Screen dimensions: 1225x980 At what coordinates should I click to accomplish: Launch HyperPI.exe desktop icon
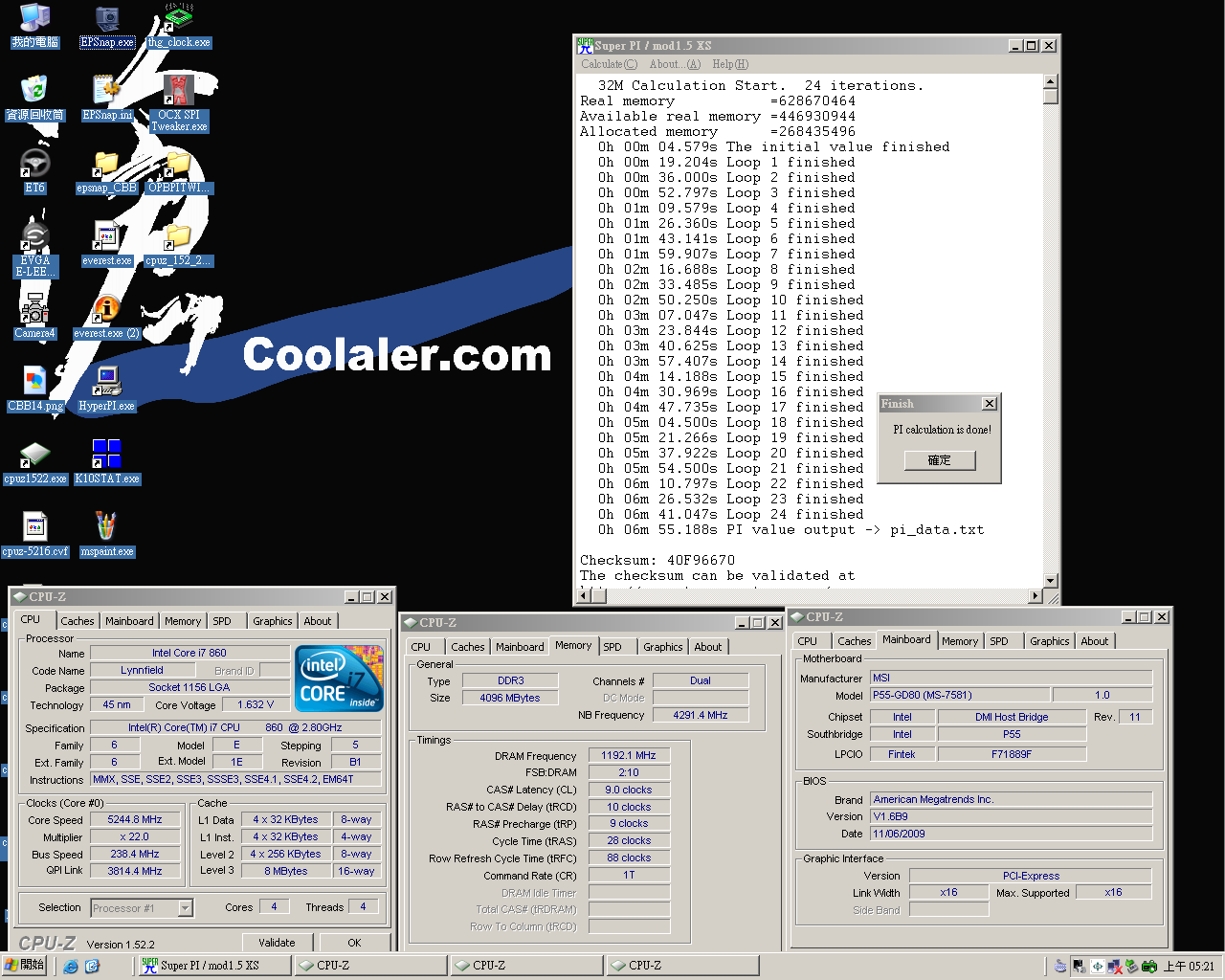(x=107, y=390)
